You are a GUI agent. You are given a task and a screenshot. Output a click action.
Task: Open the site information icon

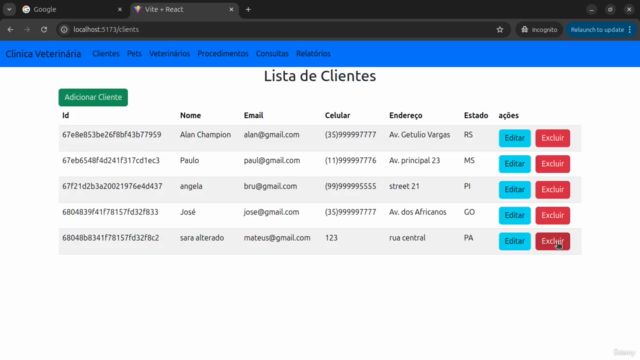tap(64, 29)
